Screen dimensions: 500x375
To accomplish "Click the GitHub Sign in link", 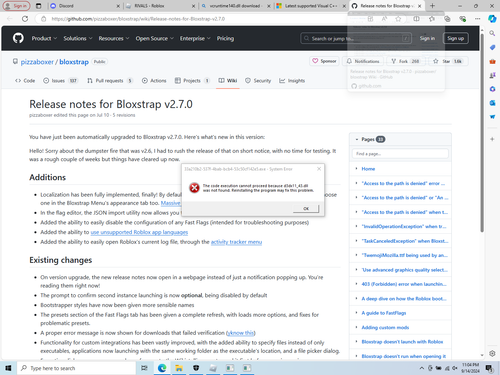I will pos(427,38).
